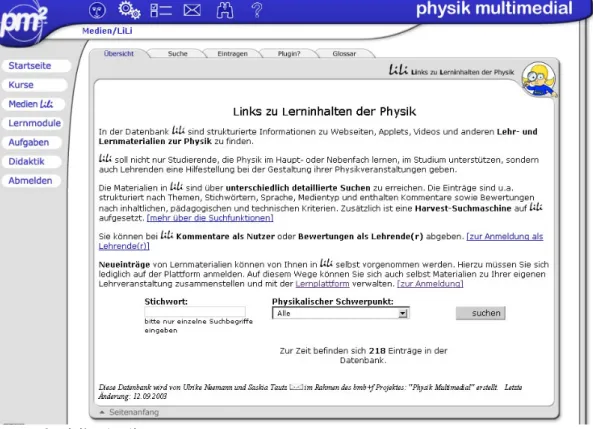The height and width of the screenshot is (429, 593).
Task: Open Lernmodule in the sidebar
Action: point(34,123)
